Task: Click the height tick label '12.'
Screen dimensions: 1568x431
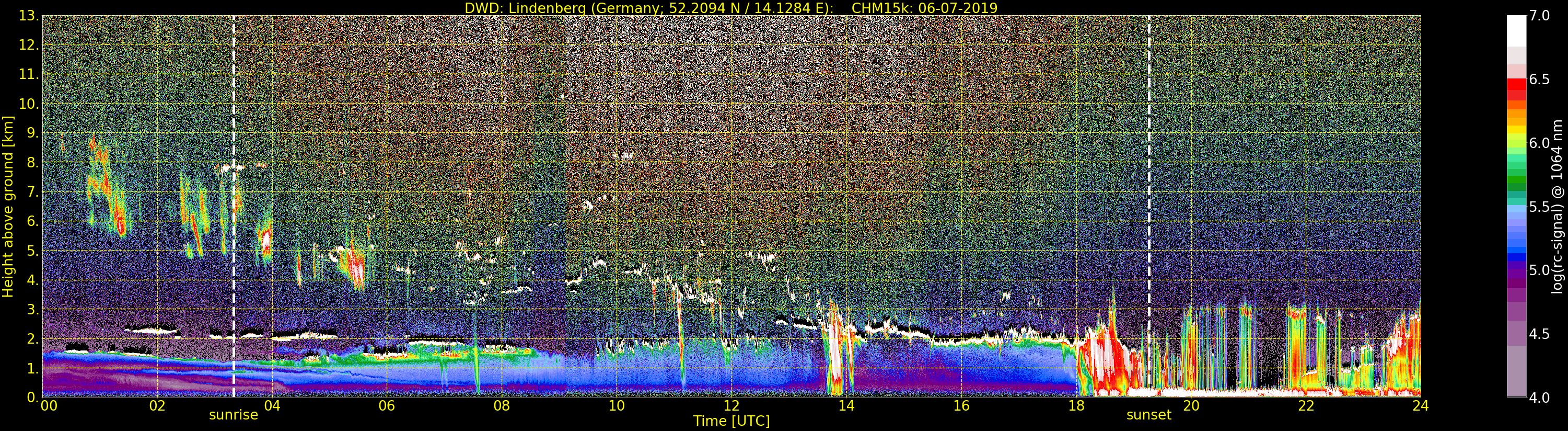Action: 29,45
